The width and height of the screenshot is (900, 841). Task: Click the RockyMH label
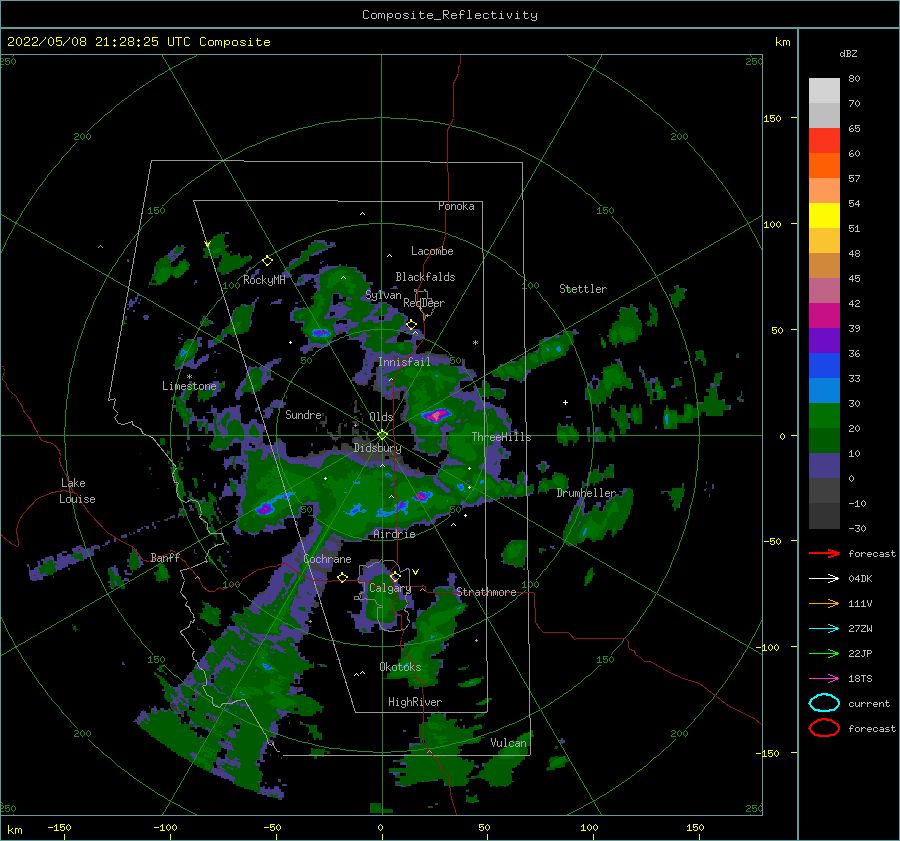tap(264, 280)
